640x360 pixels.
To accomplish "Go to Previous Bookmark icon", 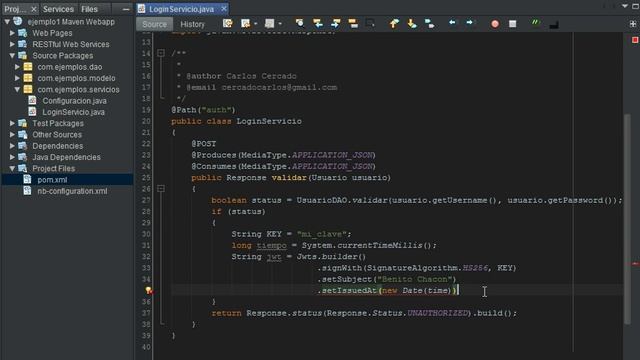I will point(394,23).
